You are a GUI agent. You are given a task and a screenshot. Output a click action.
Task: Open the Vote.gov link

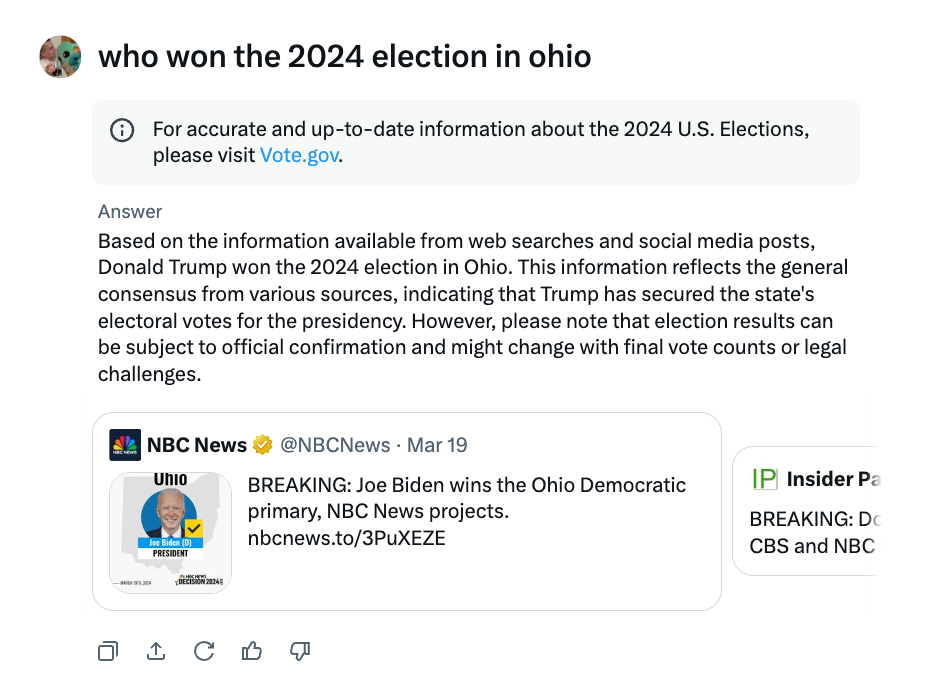tap(299, 155)
